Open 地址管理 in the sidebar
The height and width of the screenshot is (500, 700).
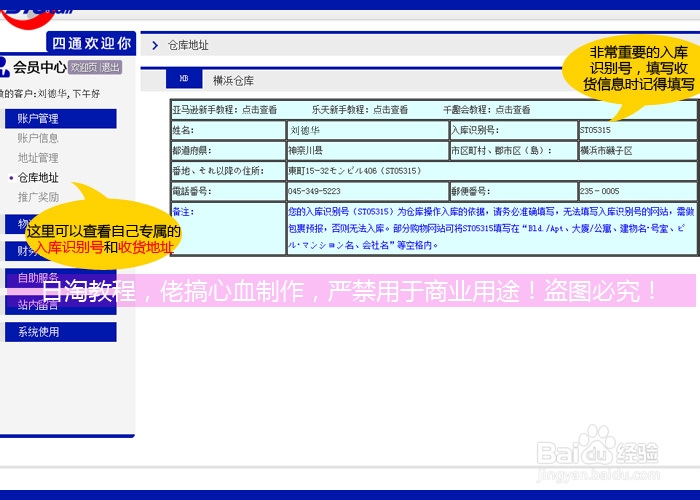click(38, 158)
